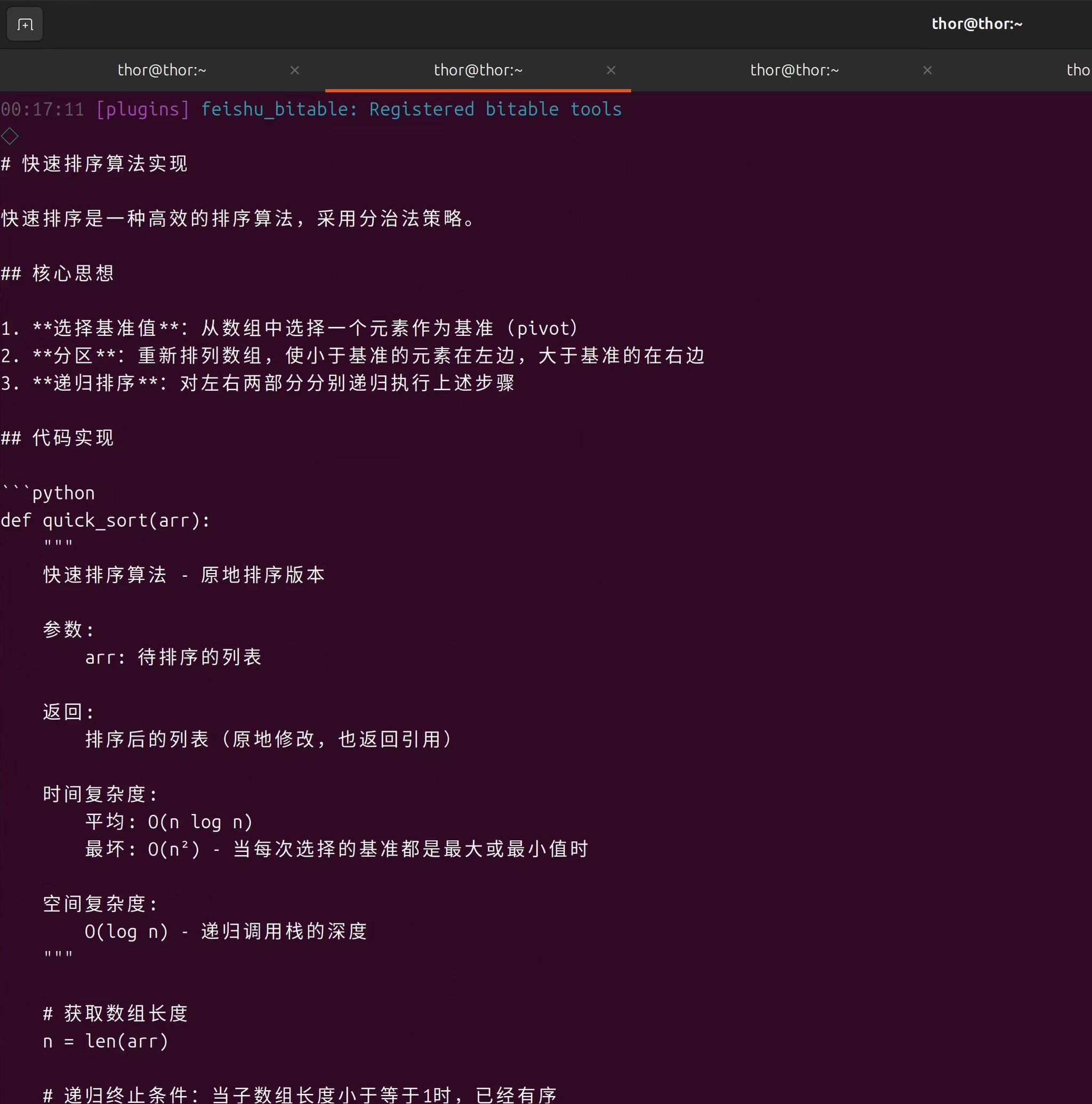Screen dimensions: 1092x1104
Task: Click the 'def quick_sort(arr):' line
Action: [106, 521]
